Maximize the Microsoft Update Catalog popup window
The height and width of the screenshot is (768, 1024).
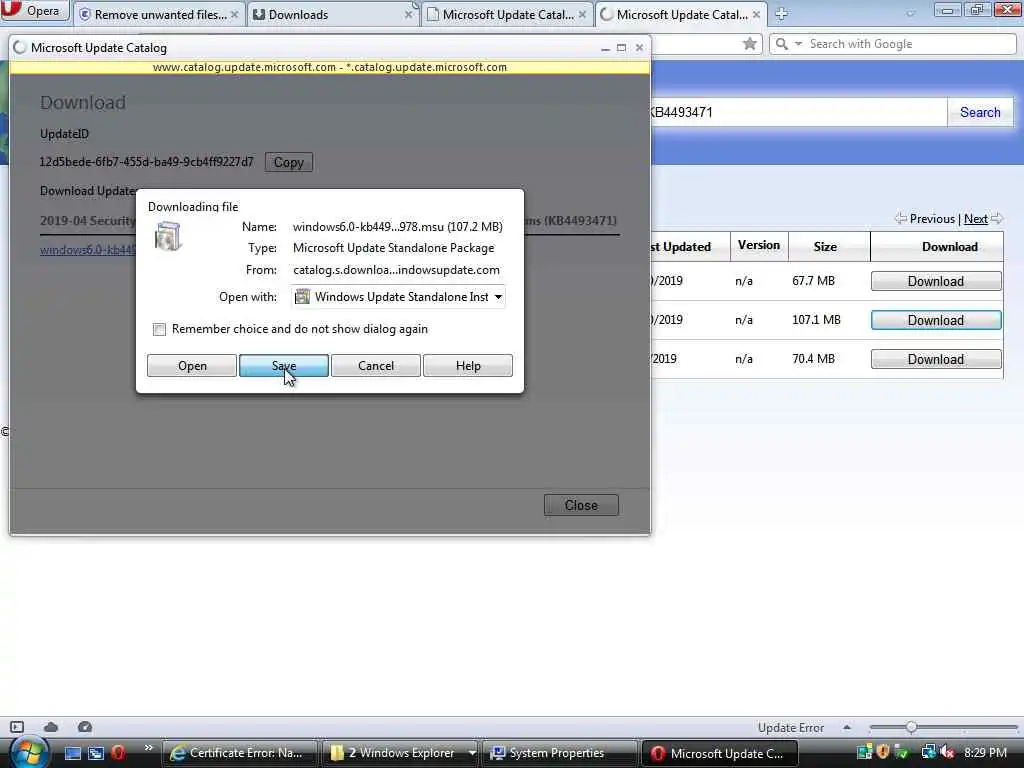(622, 48)
